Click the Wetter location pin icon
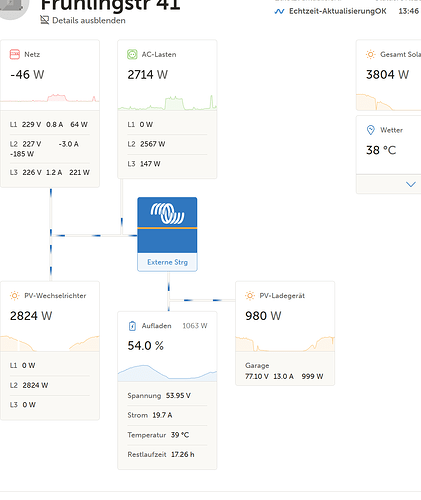The width and height of the screenshot is (421, 500). click(370, 130)
